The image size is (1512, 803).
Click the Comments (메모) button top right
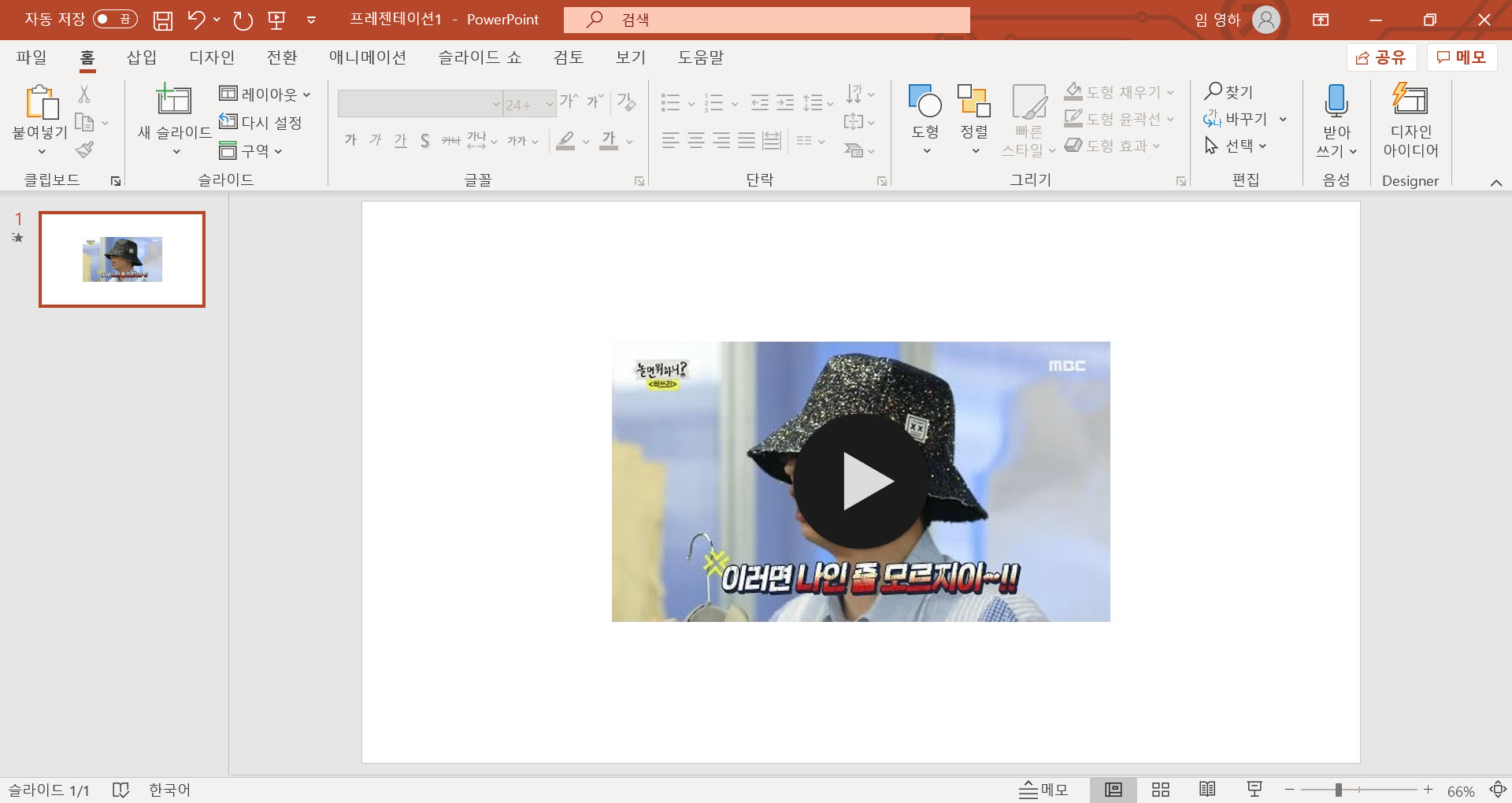pos(1462,57)
